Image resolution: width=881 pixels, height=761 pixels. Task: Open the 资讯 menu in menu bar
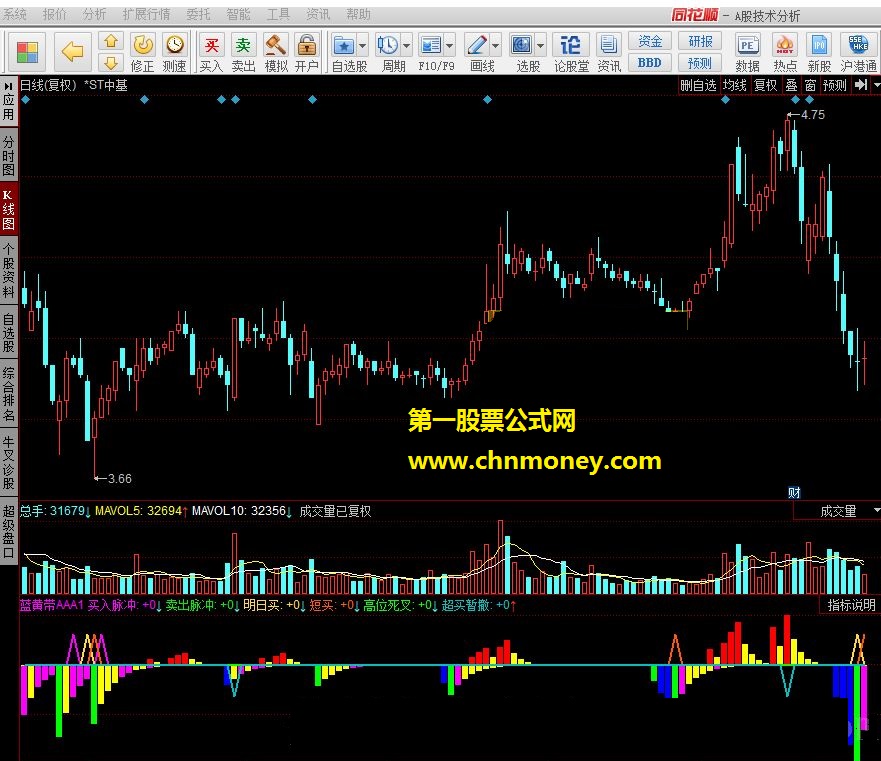click(x=318, y=14)
